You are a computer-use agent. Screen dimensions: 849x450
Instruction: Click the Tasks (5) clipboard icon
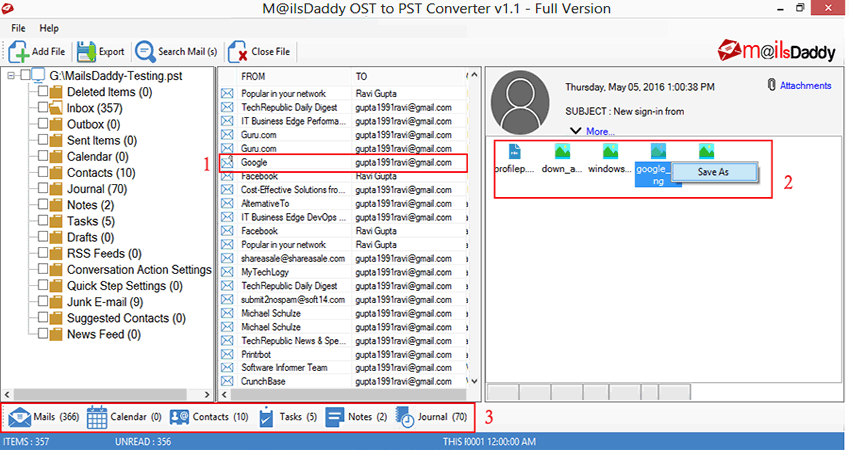266,417
